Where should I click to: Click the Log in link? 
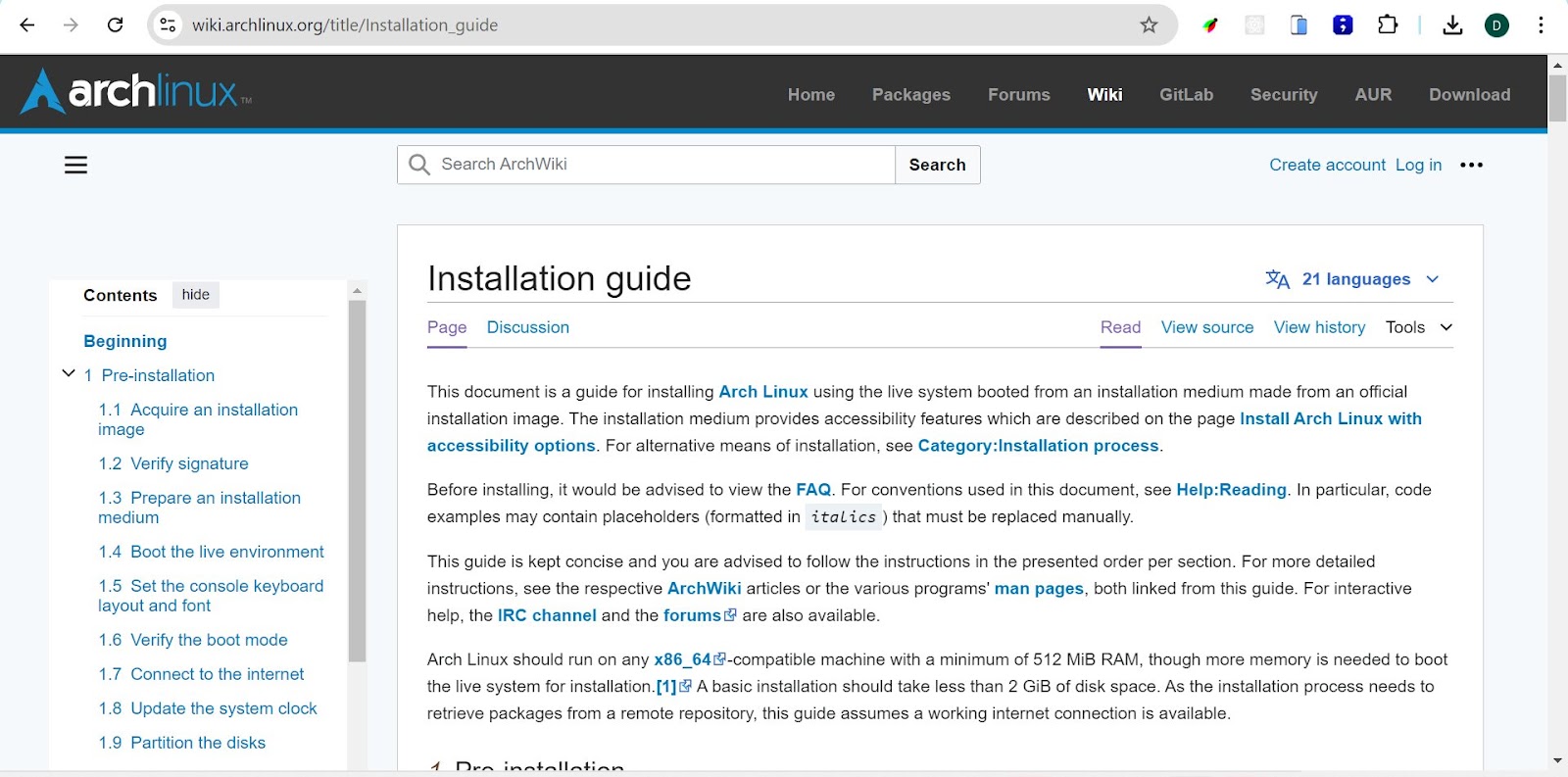pos(1418,165)
